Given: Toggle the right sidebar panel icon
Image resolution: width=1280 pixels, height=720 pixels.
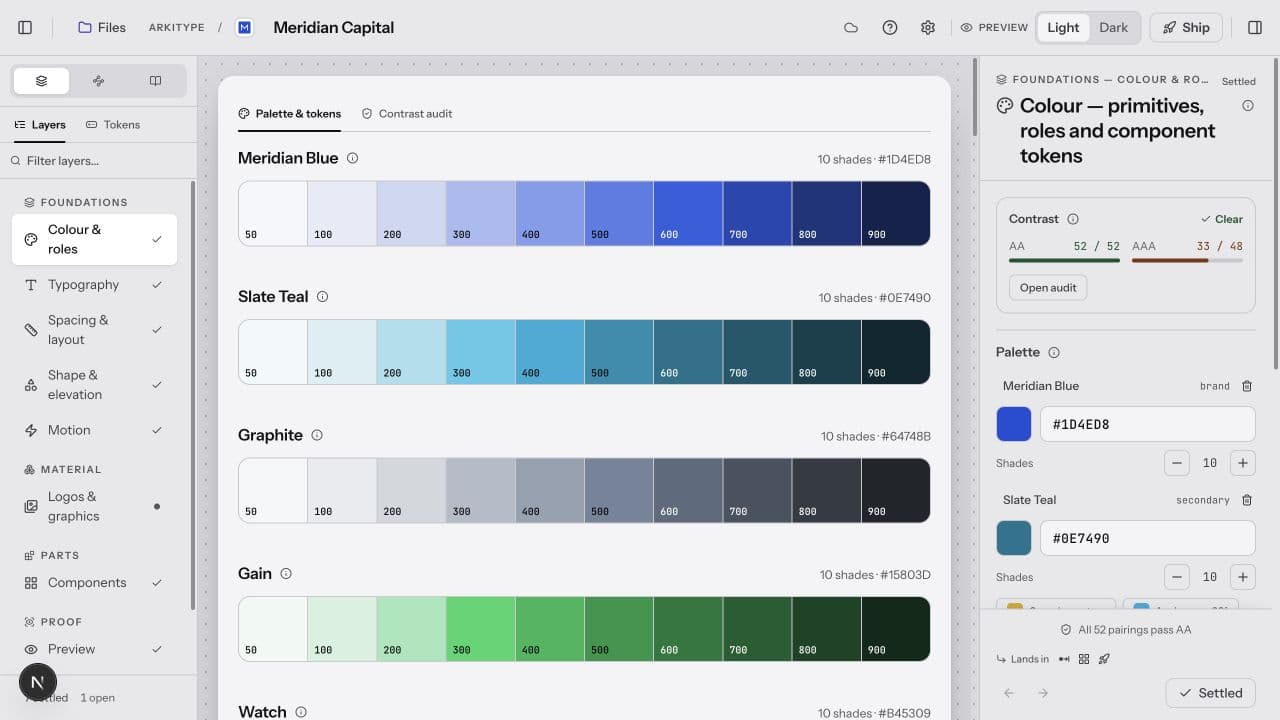Looking at the screenshot, I should 1255,28.
